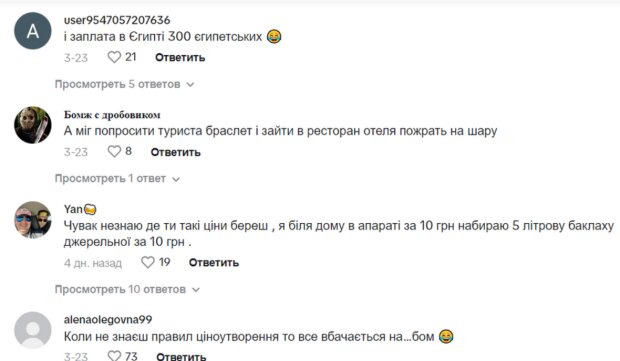Expand Просмотреть 5 ответов replies
620x361 pixels.
pos(125,84)
